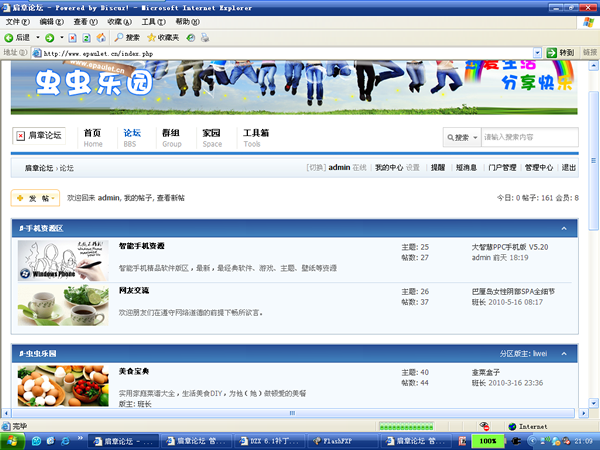Click the Refresh page icon
The image size is (600, 450).
[86, 38]
